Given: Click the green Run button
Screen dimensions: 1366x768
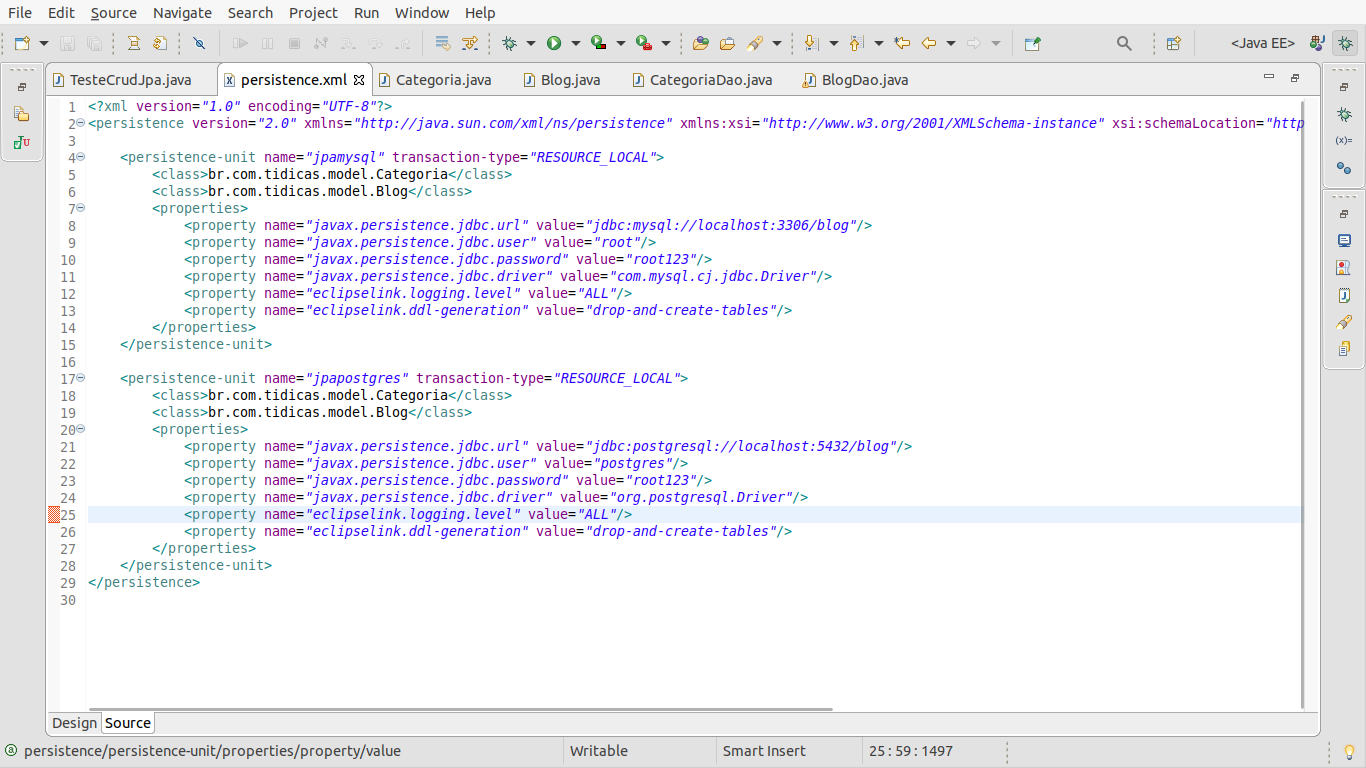Looking at the screenshot, I should pyautogui.click(x=553, y=43).
